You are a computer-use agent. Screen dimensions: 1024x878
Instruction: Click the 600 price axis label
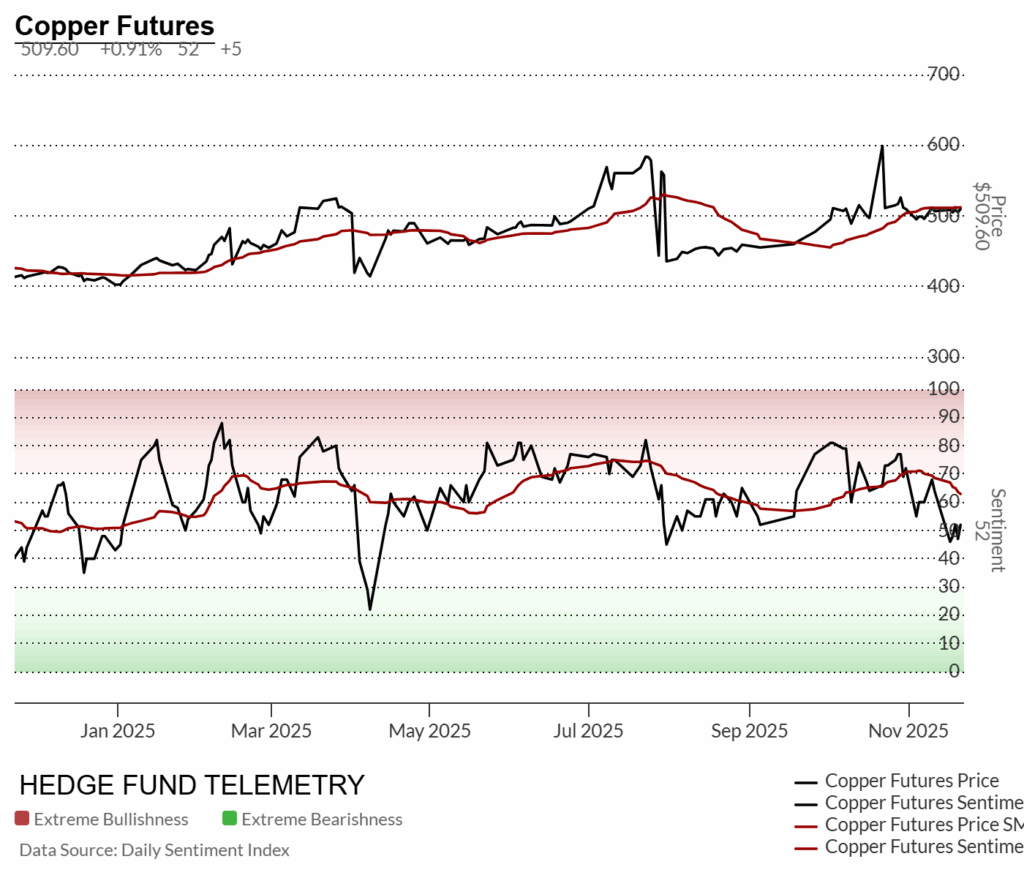(x=944, y=145)
